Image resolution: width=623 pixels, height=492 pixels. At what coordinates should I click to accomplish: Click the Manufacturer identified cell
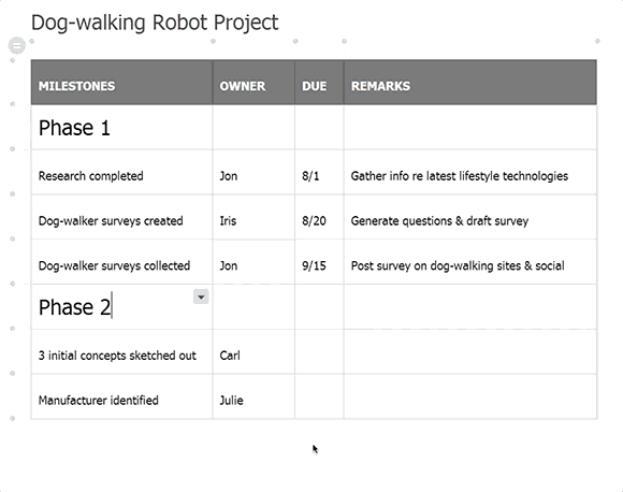pos(122,397)
